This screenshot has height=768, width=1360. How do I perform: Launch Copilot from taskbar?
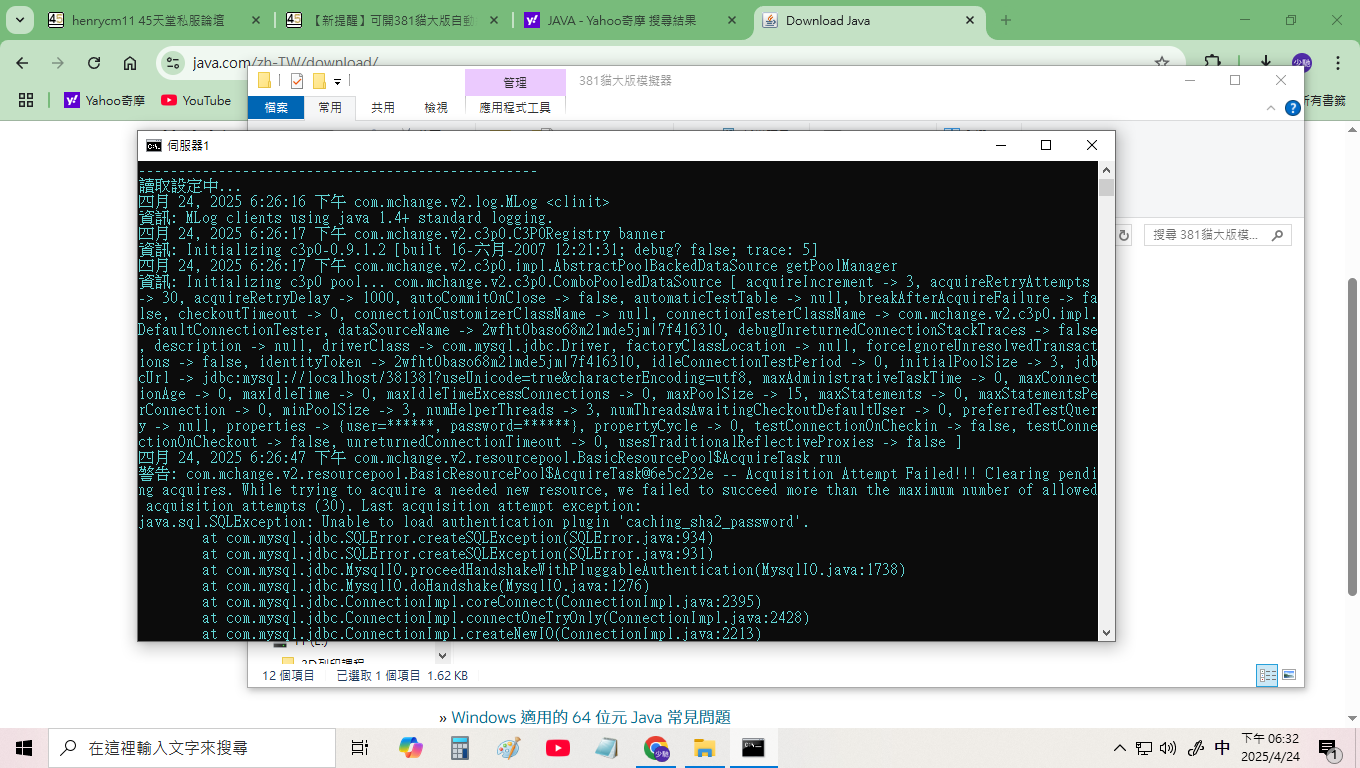[411, 748]
